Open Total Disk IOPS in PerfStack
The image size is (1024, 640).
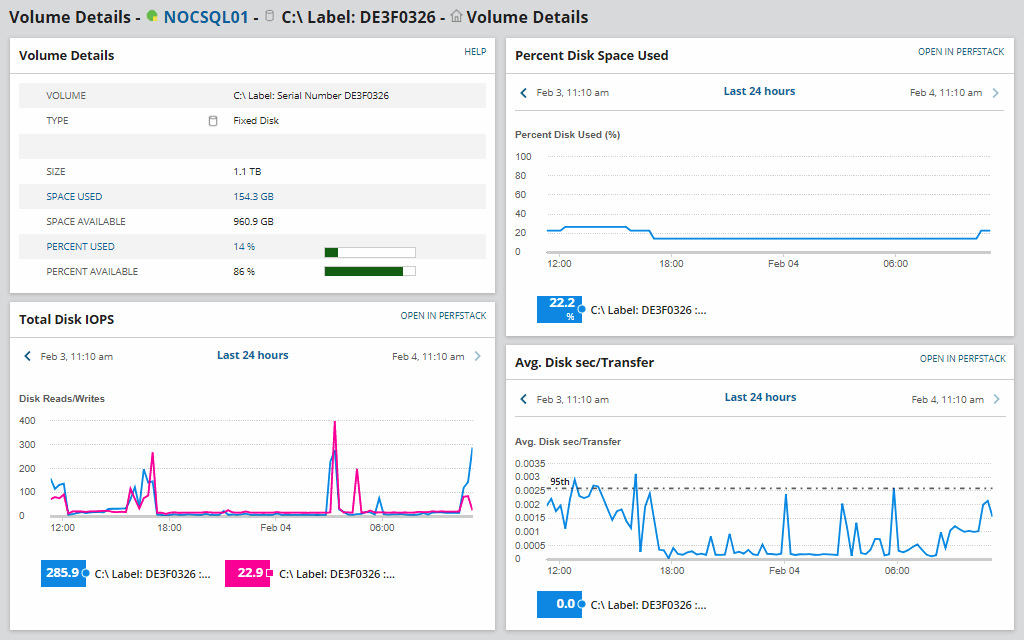(x=442, y=316)
